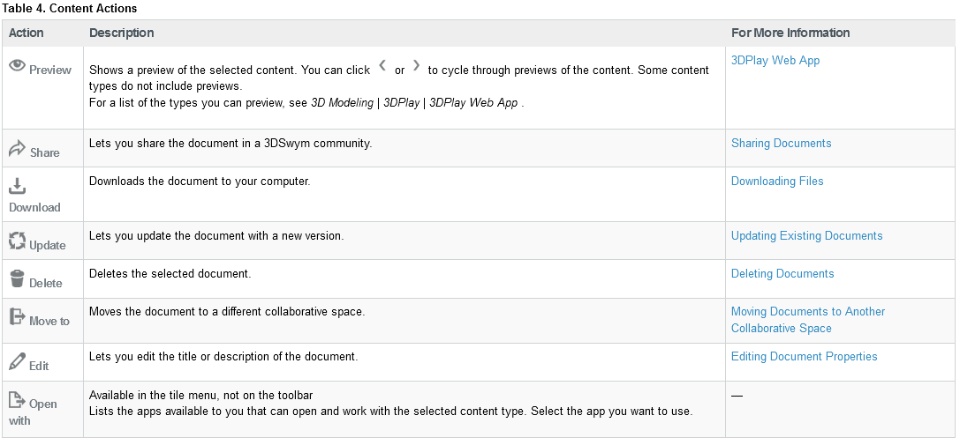Click the Description column header
960x445 pixels.
pyautogui.click(x=121, y=32)
